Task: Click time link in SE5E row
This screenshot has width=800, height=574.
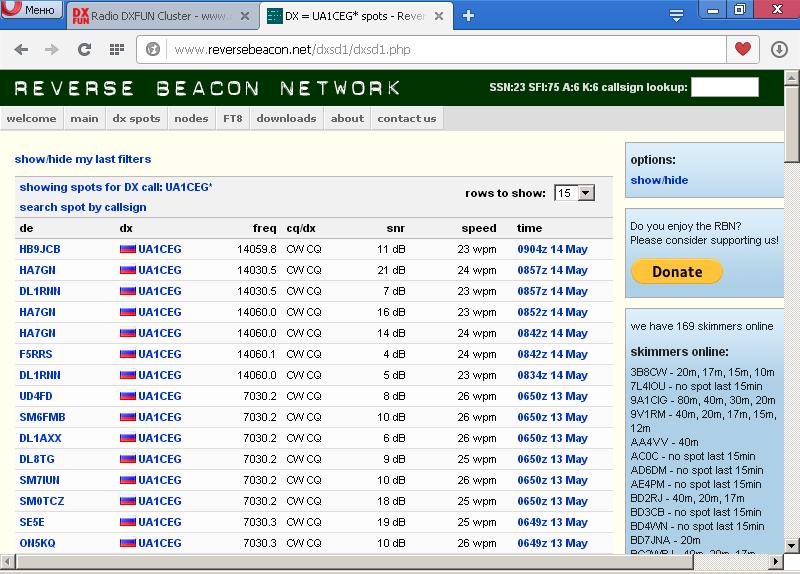Action: coord(553,522)
